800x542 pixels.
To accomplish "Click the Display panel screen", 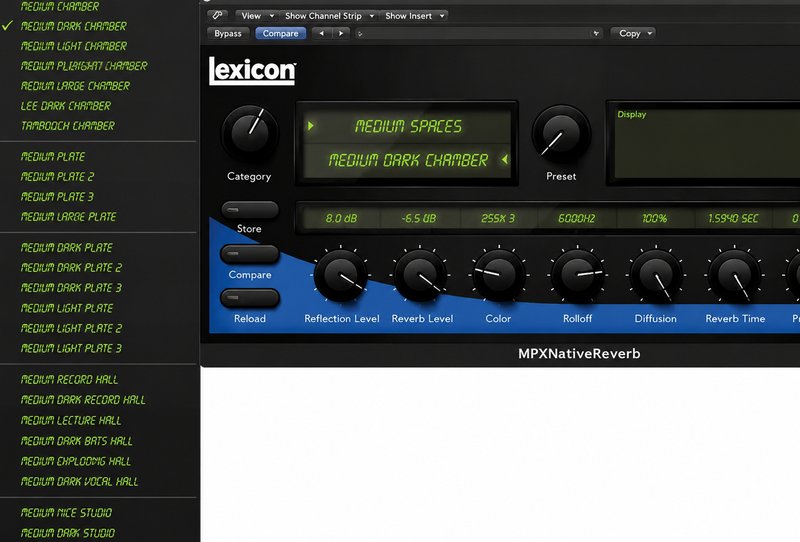I will point(707,143).
